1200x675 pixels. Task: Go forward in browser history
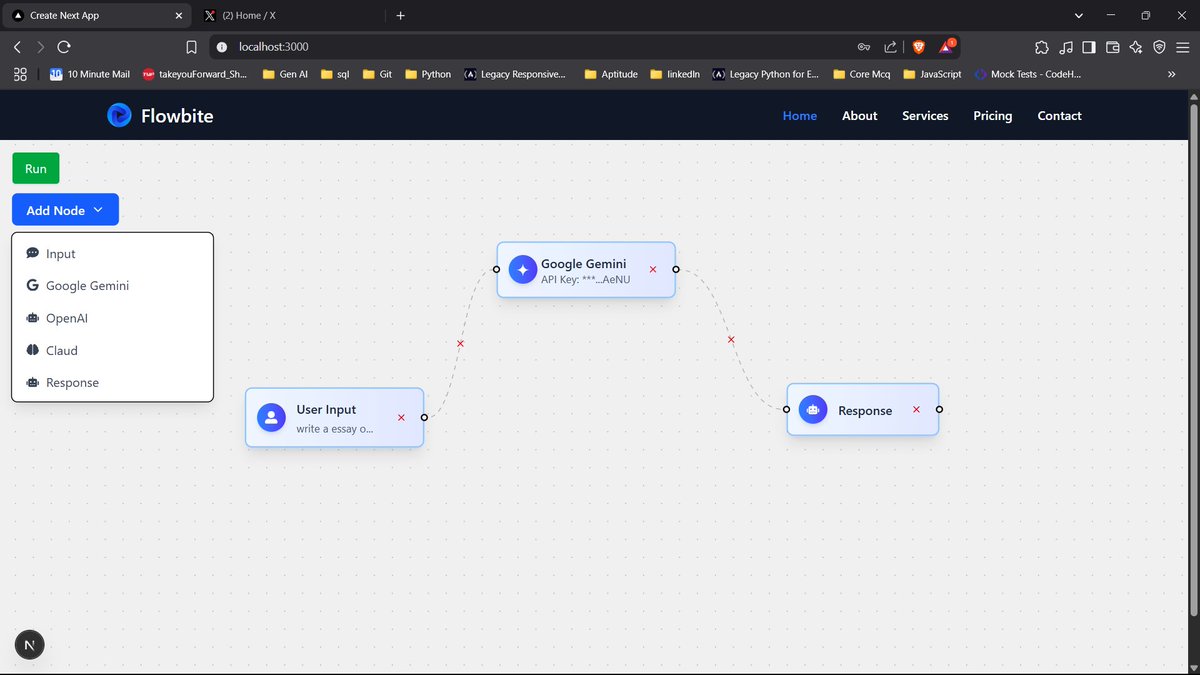pos(40,47)
